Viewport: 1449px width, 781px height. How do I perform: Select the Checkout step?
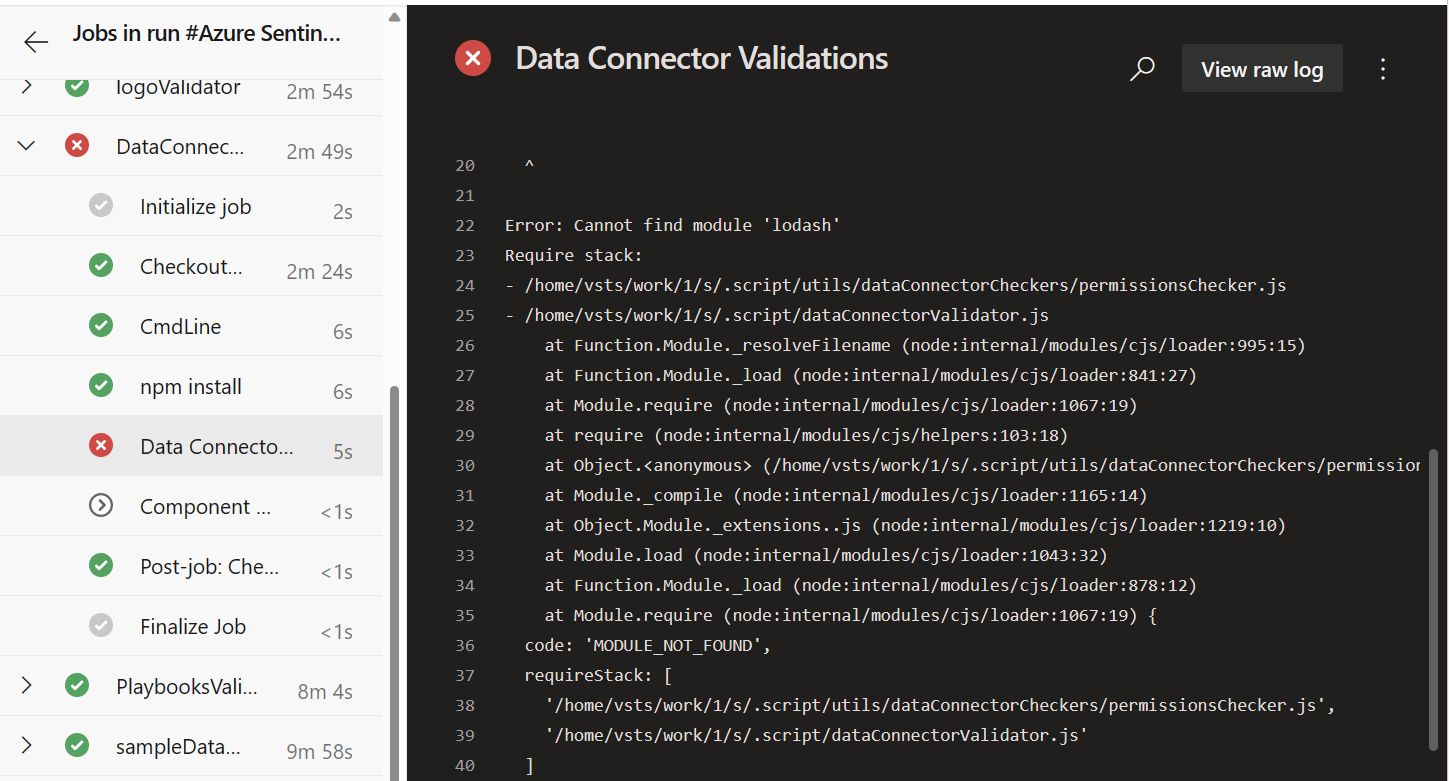point(191,266)
